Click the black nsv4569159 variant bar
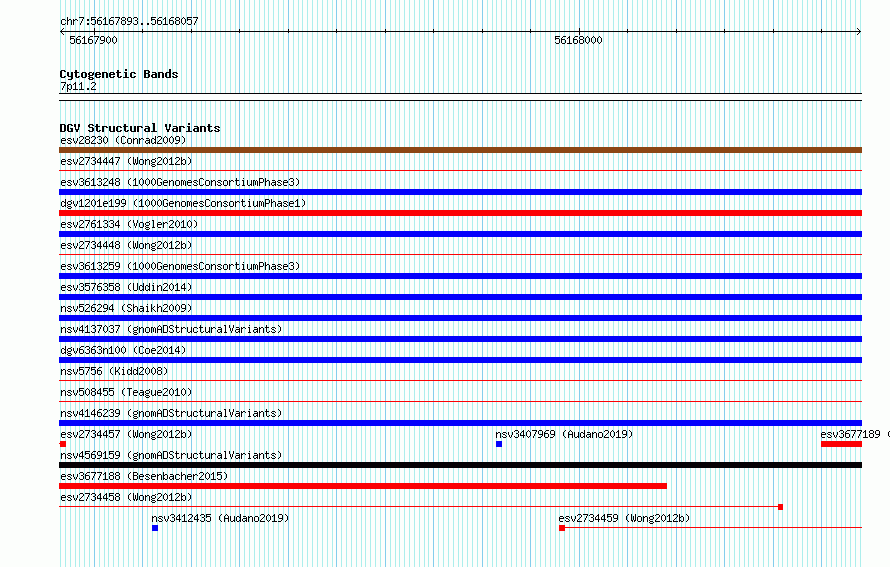Viewport: 890px width, 567px height. click(460, 465)
